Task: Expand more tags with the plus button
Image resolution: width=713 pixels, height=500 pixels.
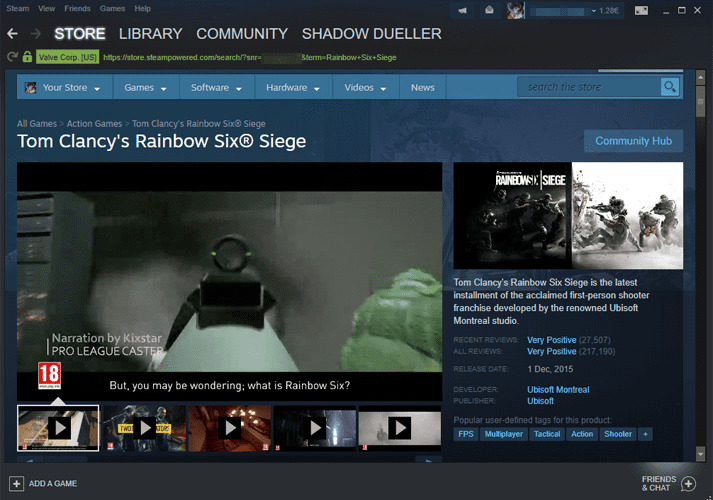Action: pyautogui.click(x=645, y=434)
